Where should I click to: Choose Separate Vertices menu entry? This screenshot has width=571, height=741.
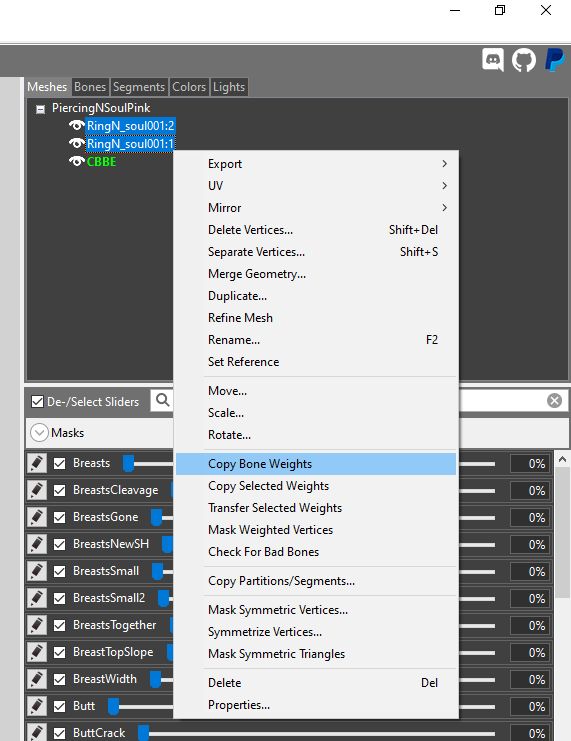[316, 251]
